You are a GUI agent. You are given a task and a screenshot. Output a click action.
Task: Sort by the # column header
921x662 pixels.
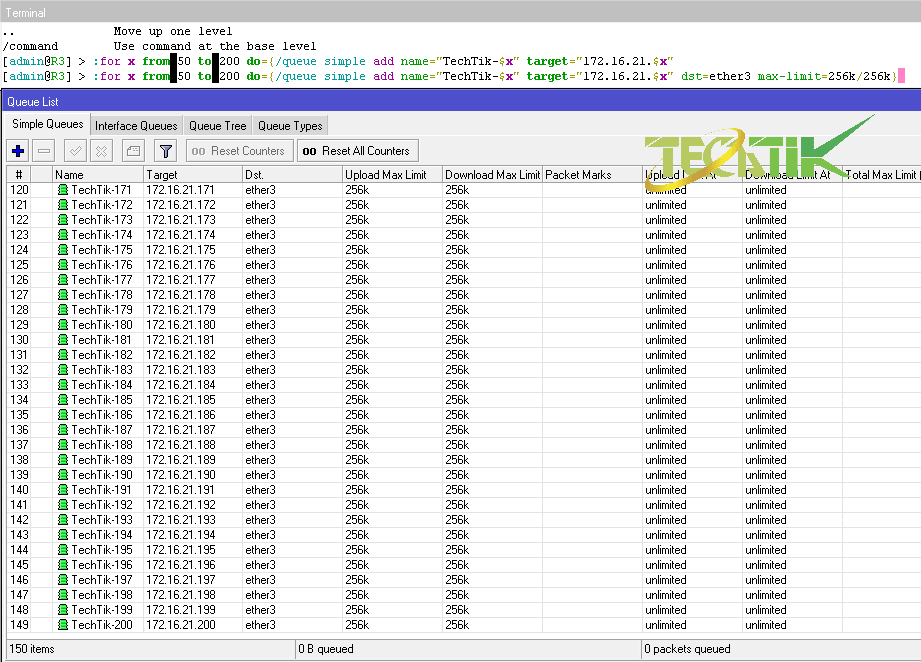click(x=19, y=174)
